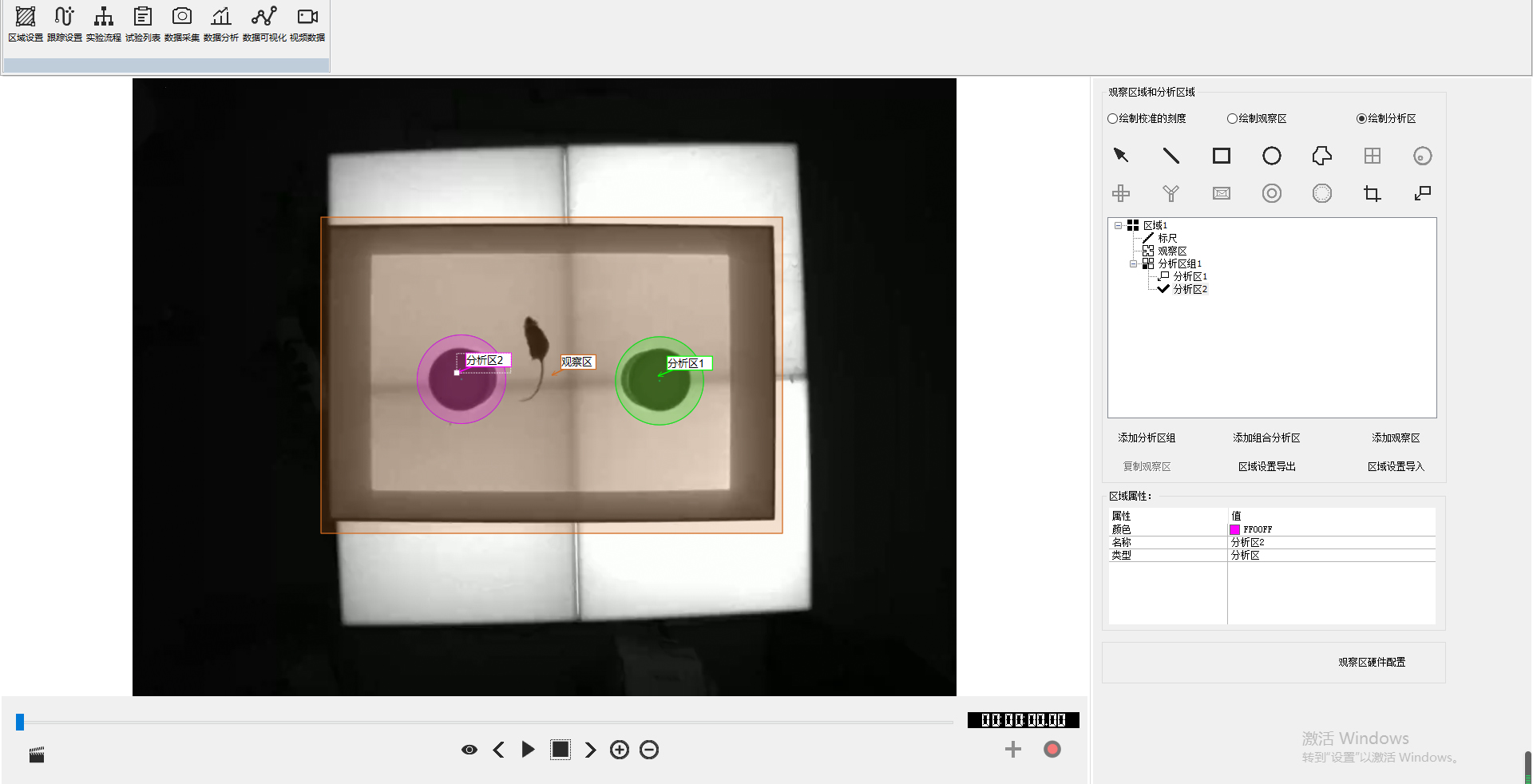Activate the arrow pointer selection tool
The image size is (1533, 784).
[x=1121, y=156]
